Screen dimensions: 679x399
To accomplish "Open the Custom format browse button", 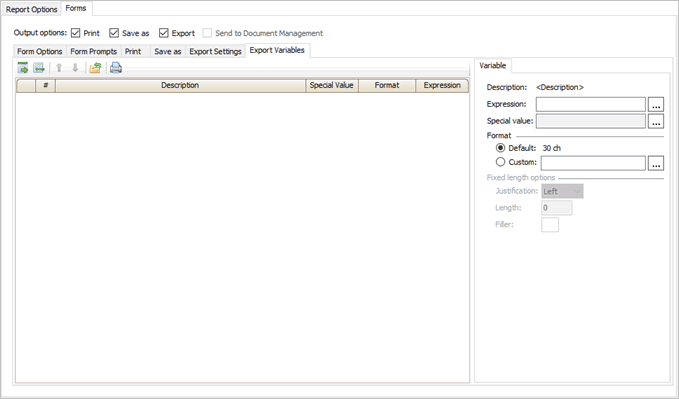I will (x=656, y=163).
